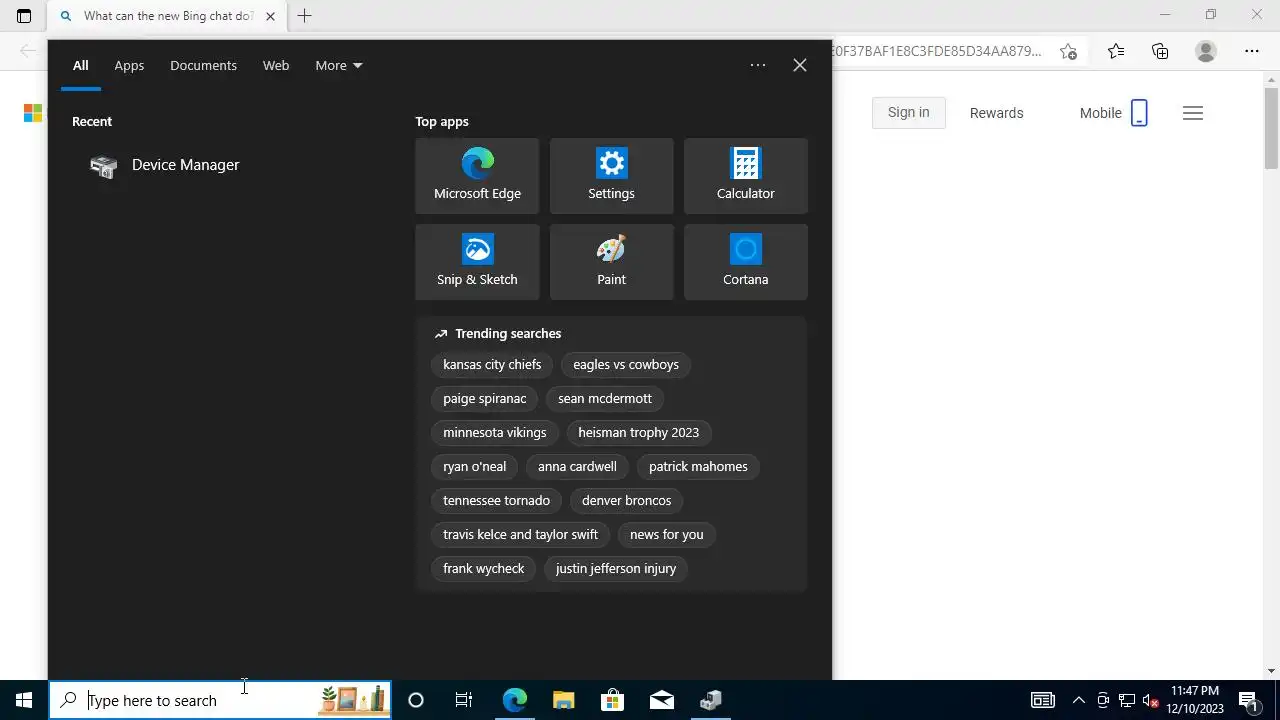Image resolution: width=1280 pixels, height=720 pixels.
Task: Click the Windows Start button
Action: (24, 700)
